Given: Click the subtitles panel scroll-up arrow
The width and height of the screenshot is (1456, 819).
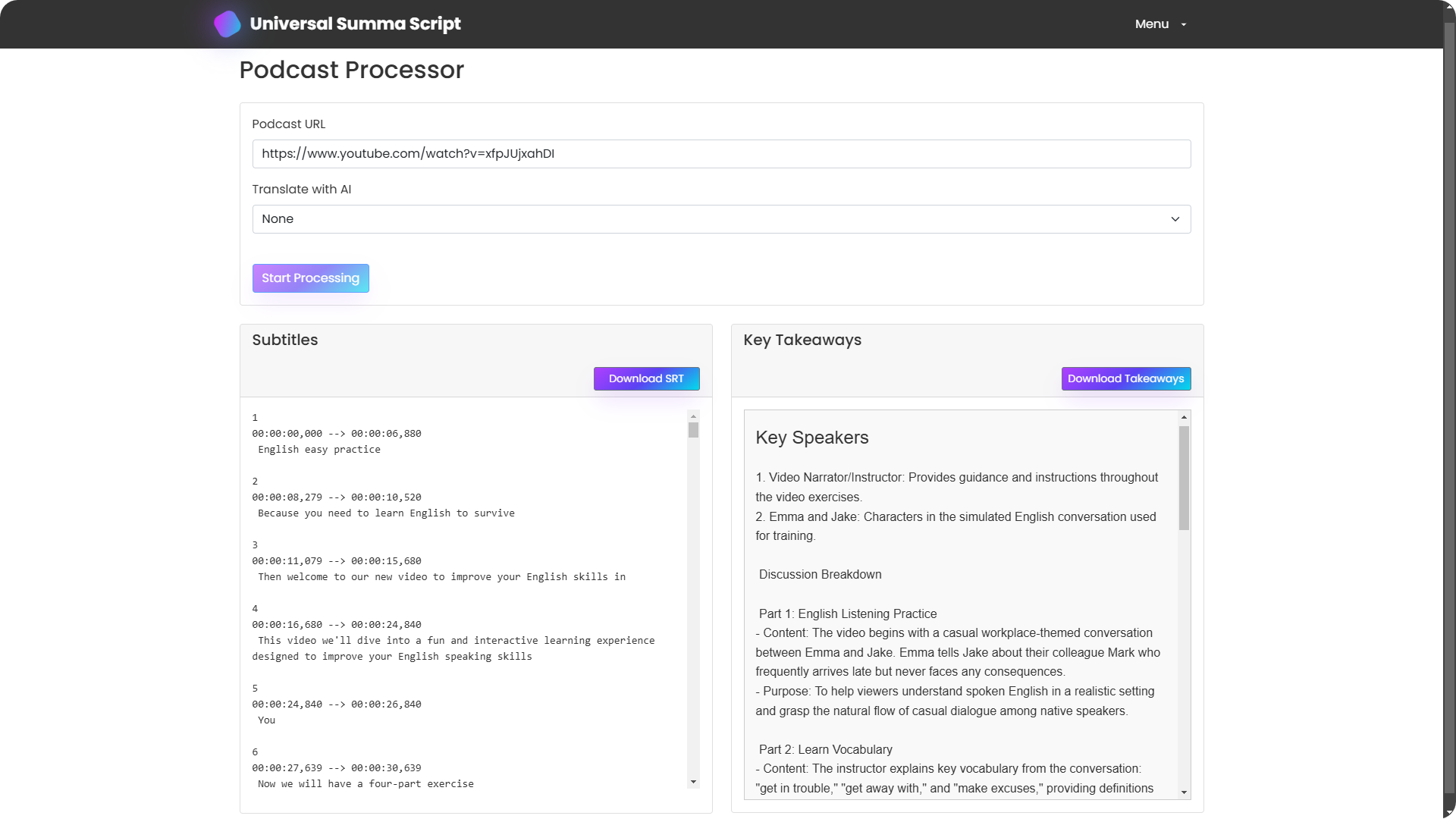Looking at the screenshot, I should 693,416.
